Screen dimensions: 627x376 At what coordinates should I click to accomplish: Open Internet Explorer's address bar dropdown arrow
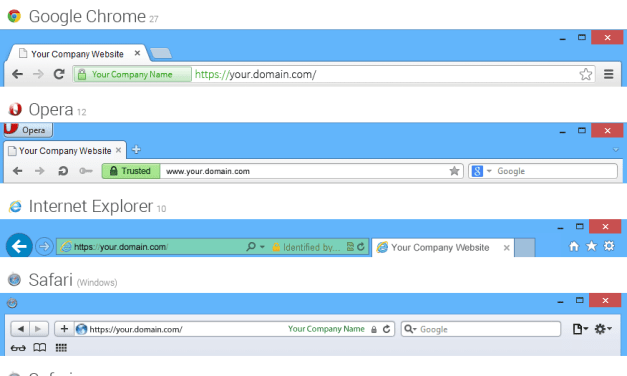tap(262, 247)
